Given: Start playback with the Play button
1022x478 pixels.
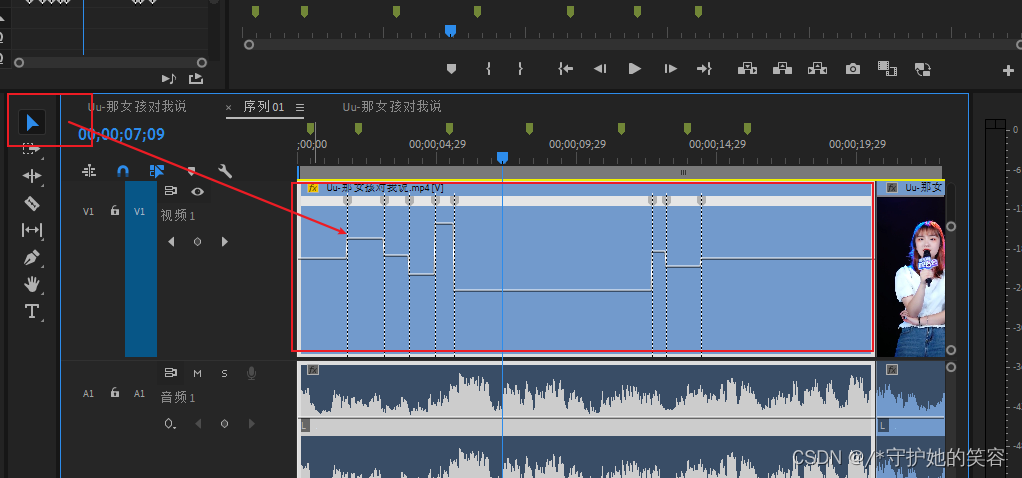Looking at the screenshot, I should coord(635,68).
